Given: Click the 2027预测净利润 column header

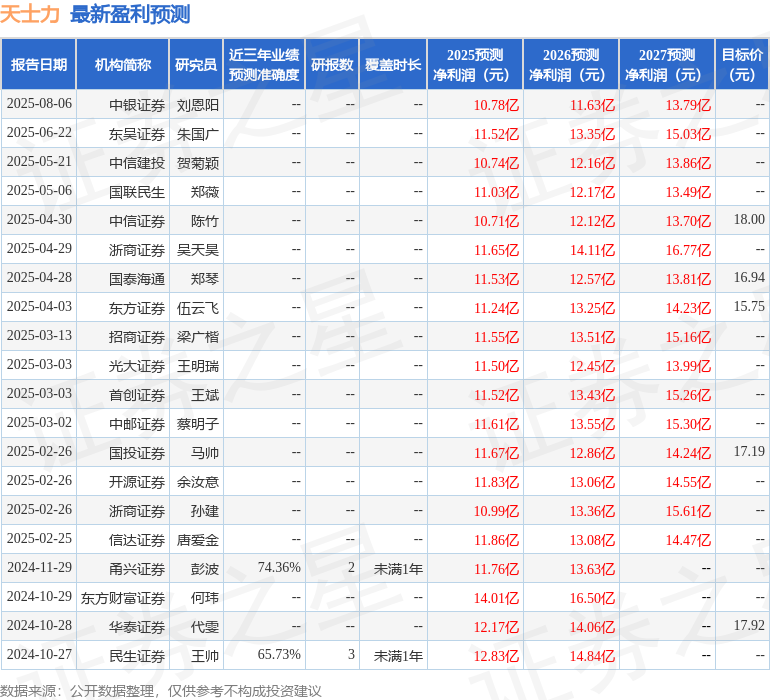Looking at the screenshot, I should (667, 64).
